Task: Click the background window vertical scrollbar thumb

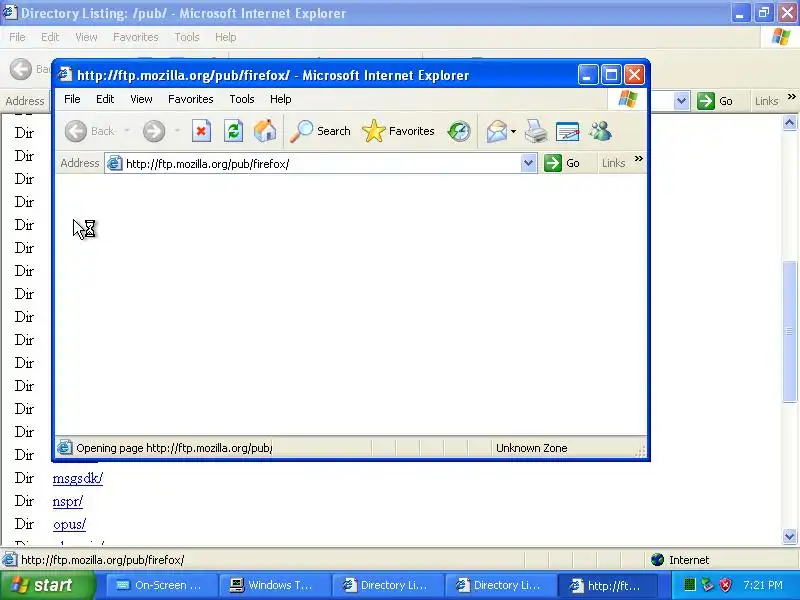Action: tap(789, 331)
